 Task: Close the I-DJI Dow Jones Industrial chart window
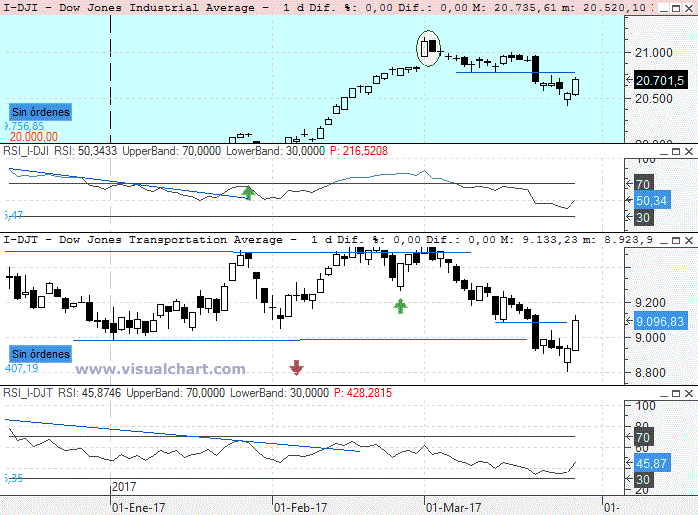[689, 8]
